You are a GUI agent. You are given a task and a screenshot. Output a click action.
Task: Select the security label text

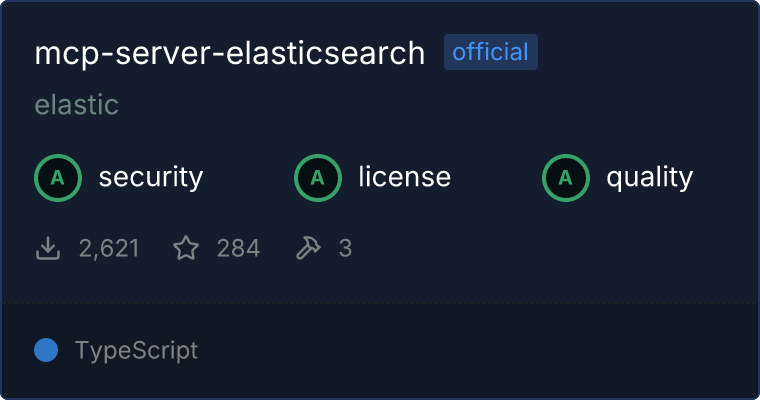click(x=151, y=177)
